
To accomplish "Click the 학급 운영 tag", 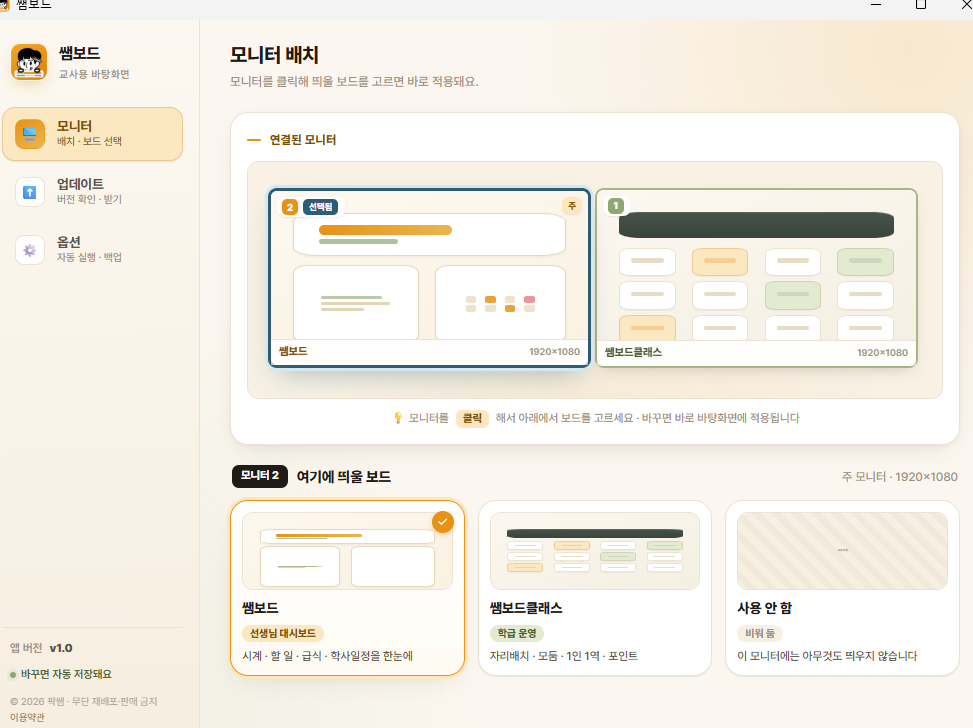I will (x=517, y=633).
